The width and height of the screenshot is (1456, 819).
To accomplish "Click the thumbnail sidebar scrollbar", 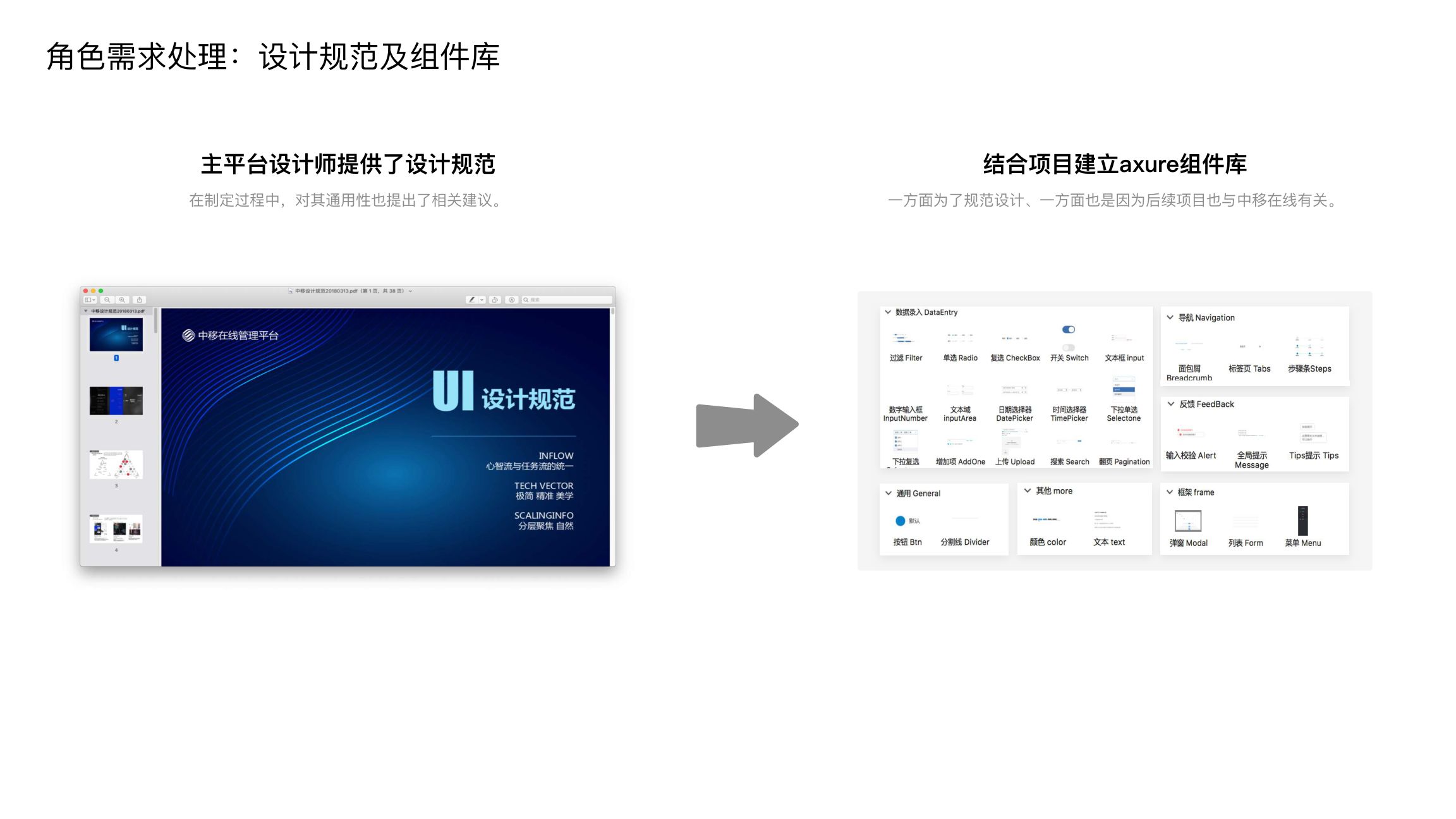I will point(155,321).
